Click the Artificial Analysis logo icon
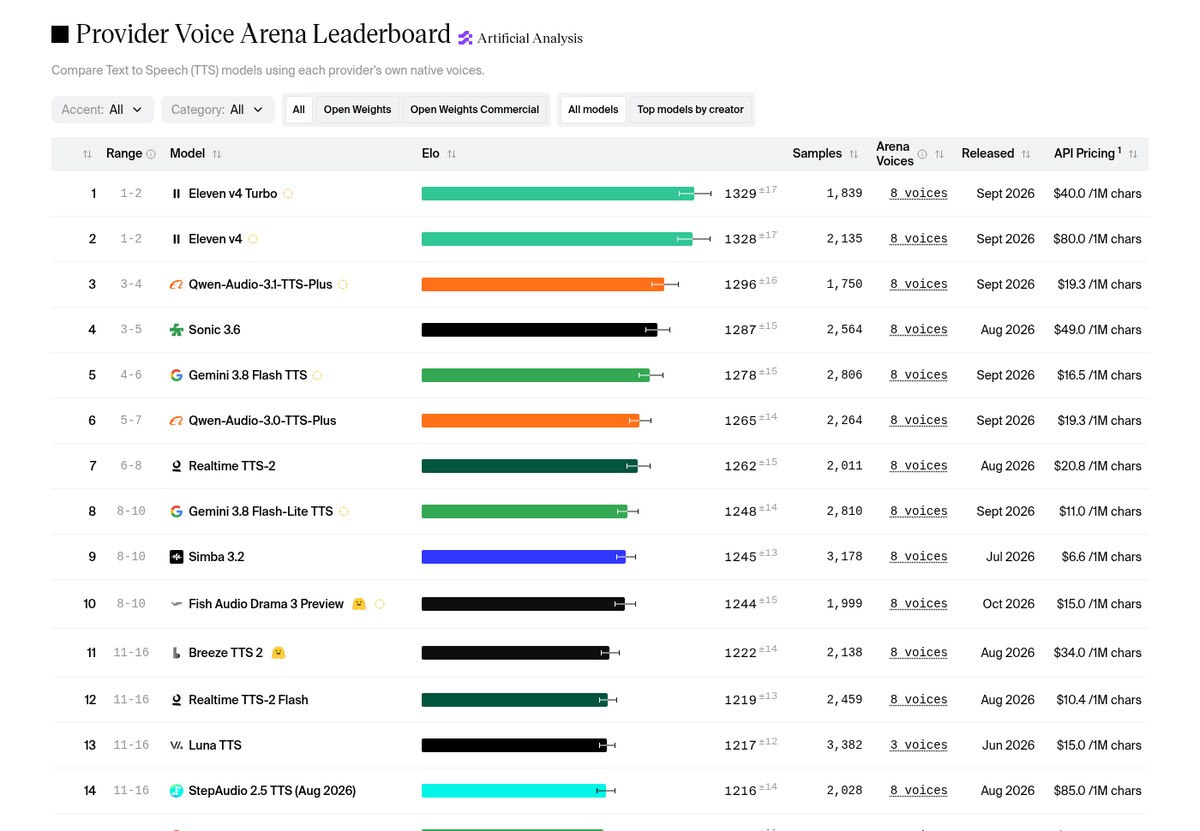 coord(465,38)
